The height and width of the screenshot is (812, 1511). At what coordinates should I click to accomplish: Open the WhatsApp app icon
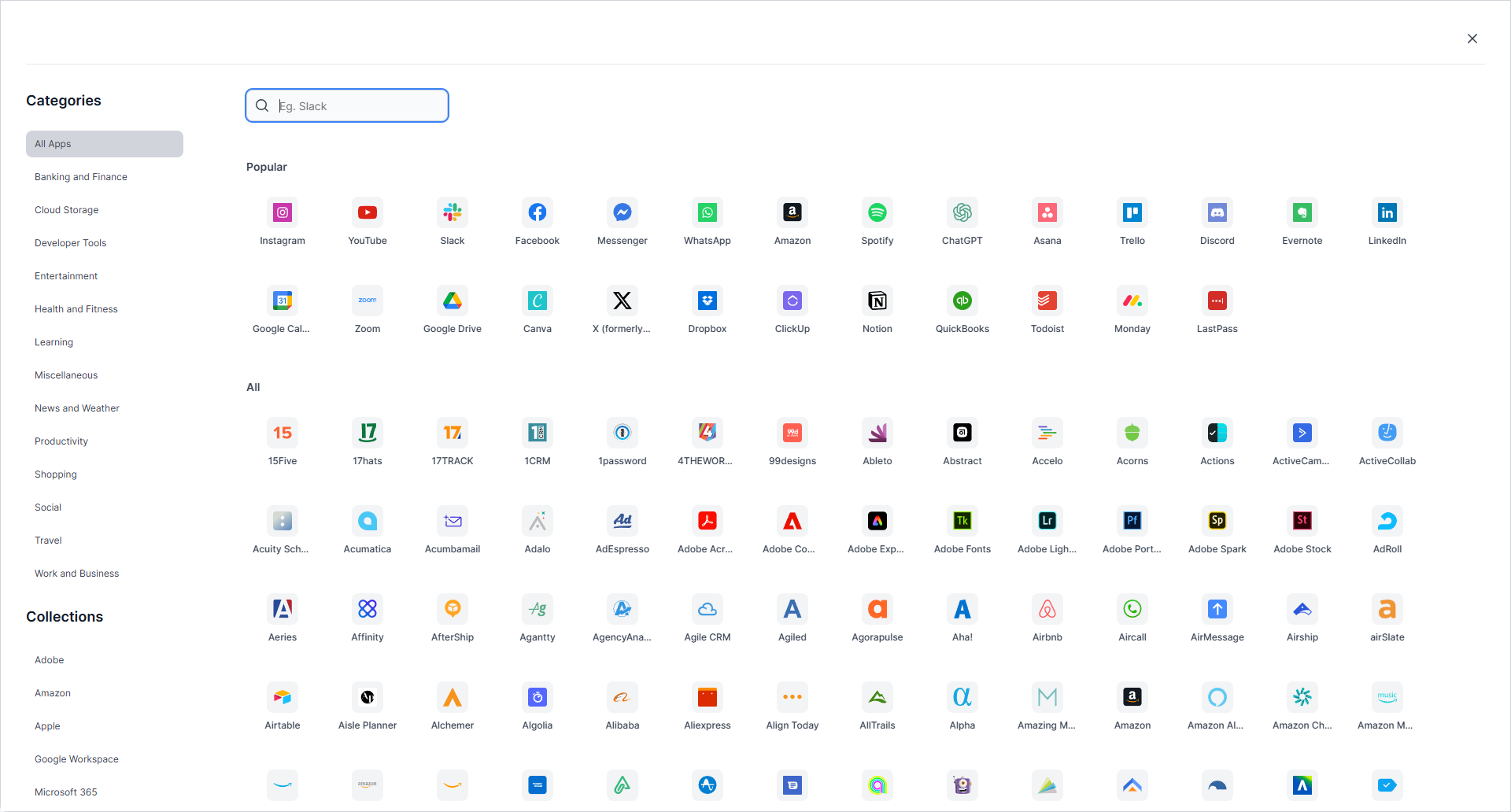[x=707, y=212]
